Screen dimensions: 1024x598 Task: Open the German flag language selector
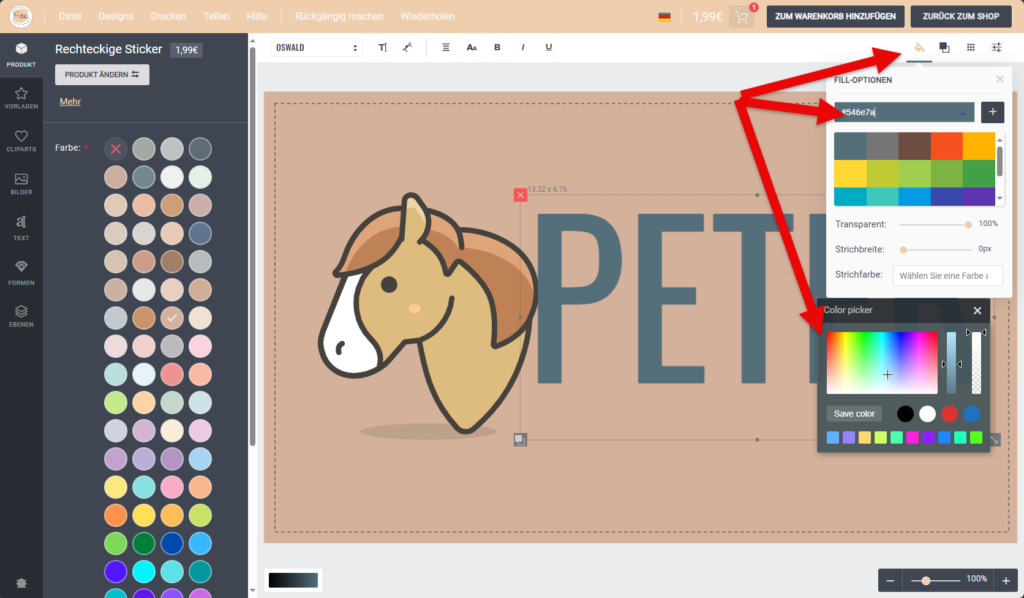pyautogui.click(x=664, y=17)
